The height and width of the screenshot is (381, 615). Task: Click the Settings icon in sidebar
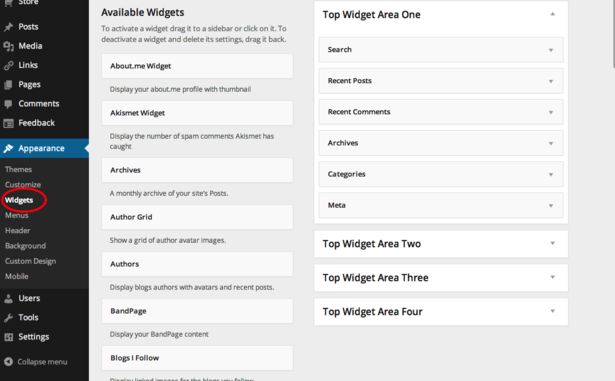pos(8,337)
